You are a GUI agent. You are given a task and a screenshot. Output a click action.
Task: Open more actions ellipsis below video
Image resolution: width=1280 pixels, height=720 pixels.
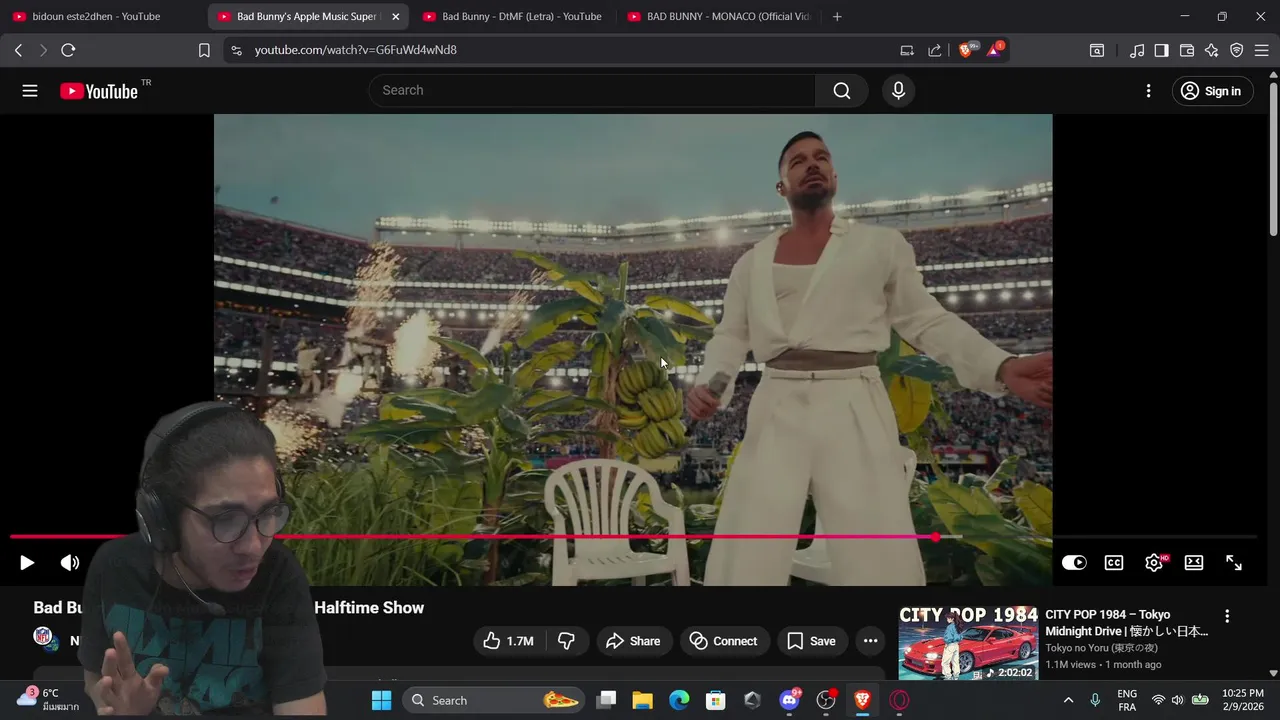(870, 641)
